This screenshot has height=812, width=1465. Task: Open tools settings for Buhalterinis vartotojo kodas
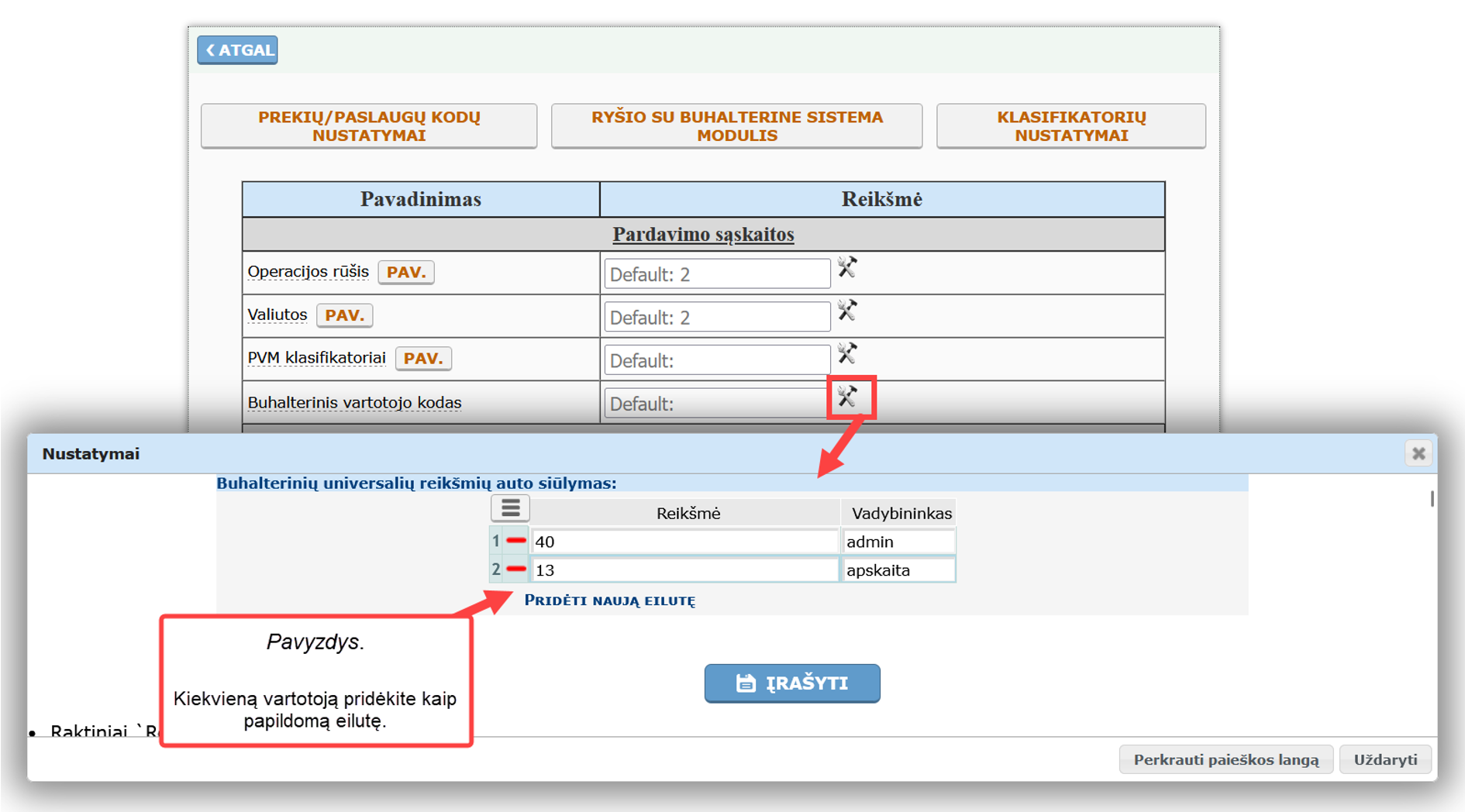pyautogui.click(x=847, y=397)
